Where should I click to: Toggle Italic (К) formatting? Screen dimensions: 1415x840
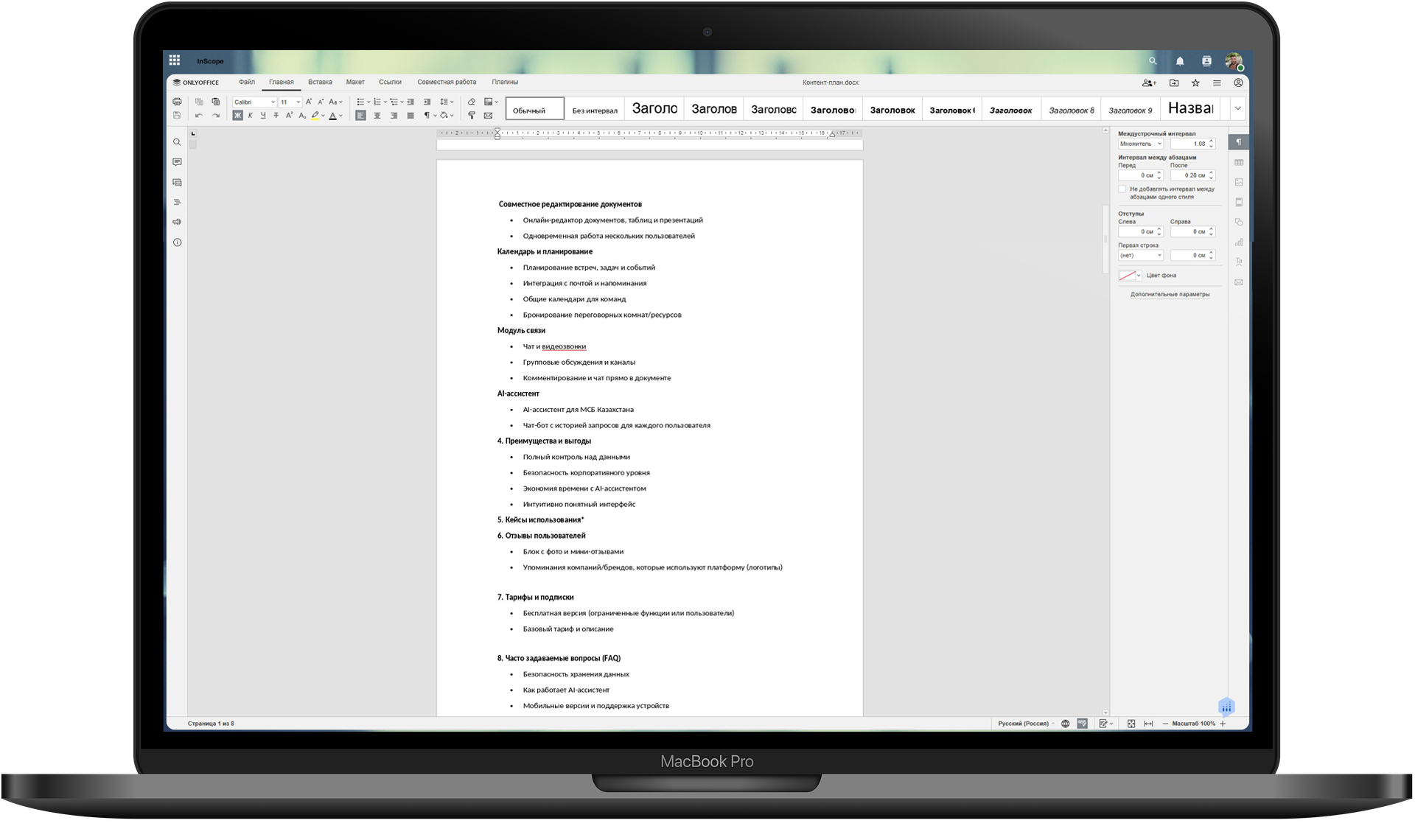(x=251, y=115)
